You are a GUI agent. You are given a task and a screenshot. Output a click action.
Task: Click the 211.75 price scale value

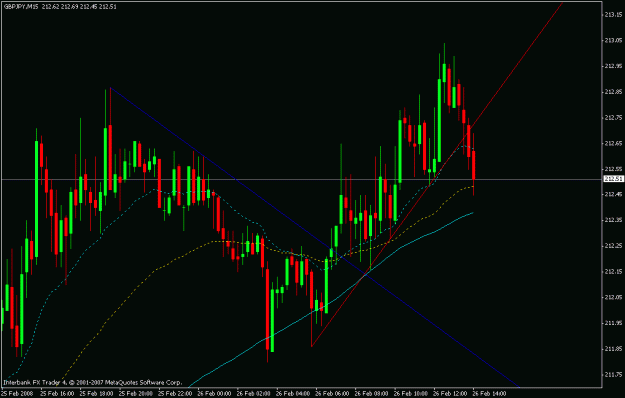[614, 374]
